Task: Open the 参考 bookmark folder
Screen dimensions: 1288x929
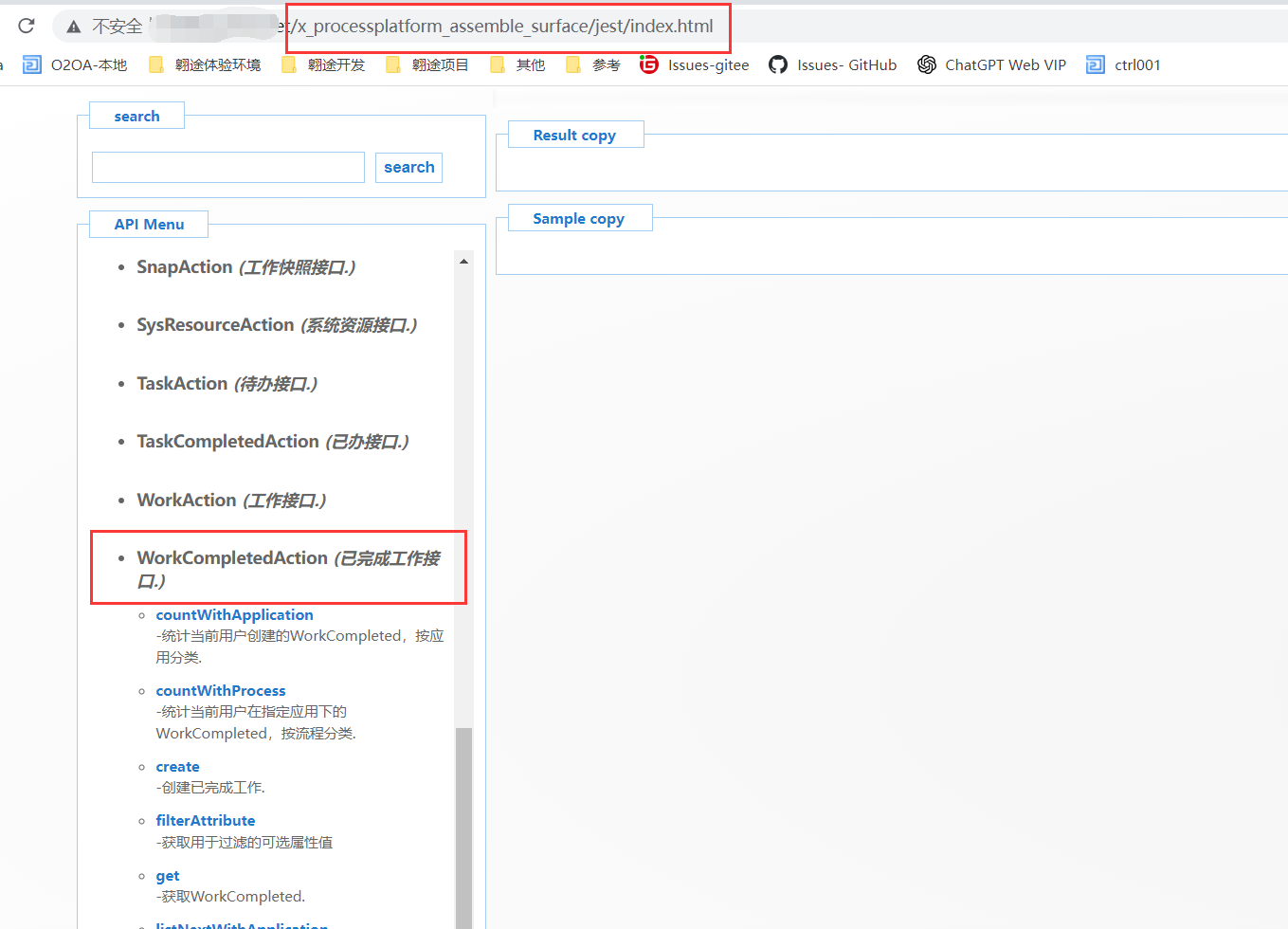Action: 593,64
